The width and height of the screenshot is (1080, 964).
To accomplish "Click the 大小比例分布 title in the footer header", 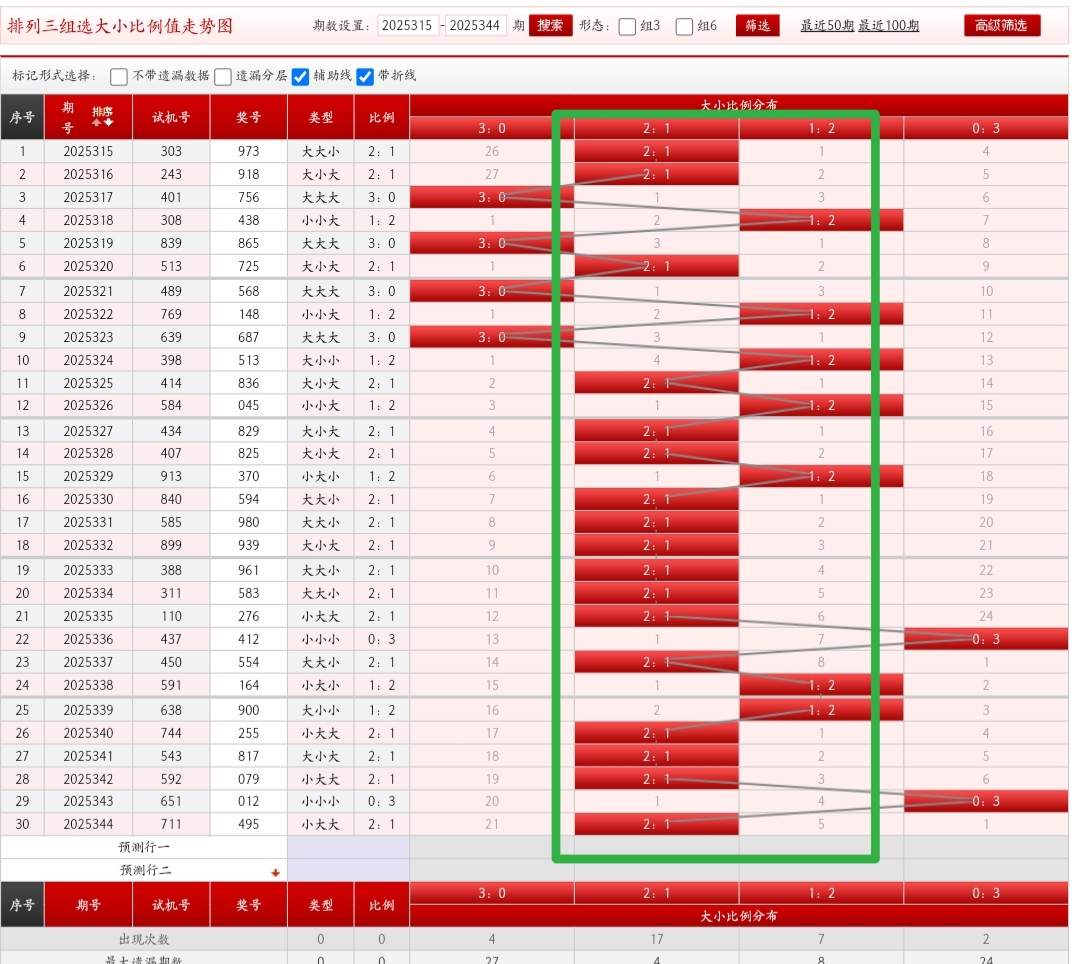I will coord(738,916).
